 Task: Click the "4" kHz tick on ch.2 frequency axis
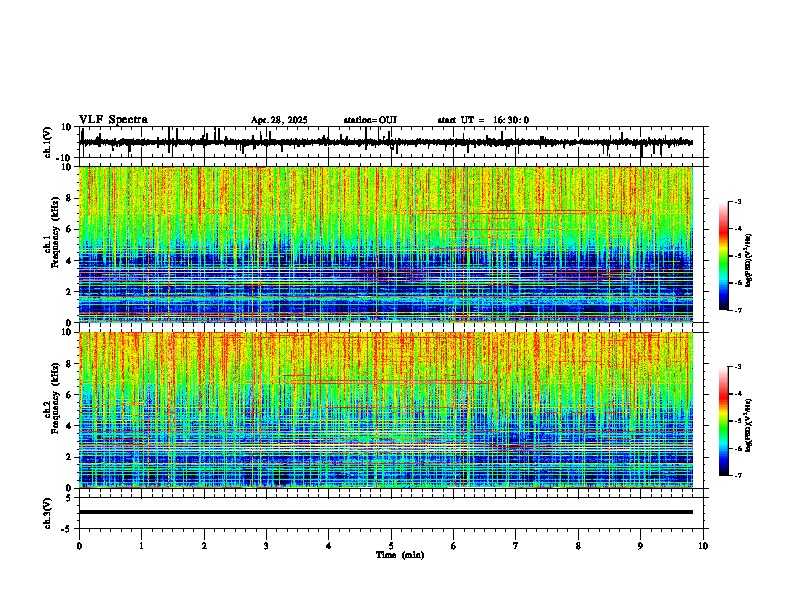click(70, 426)
